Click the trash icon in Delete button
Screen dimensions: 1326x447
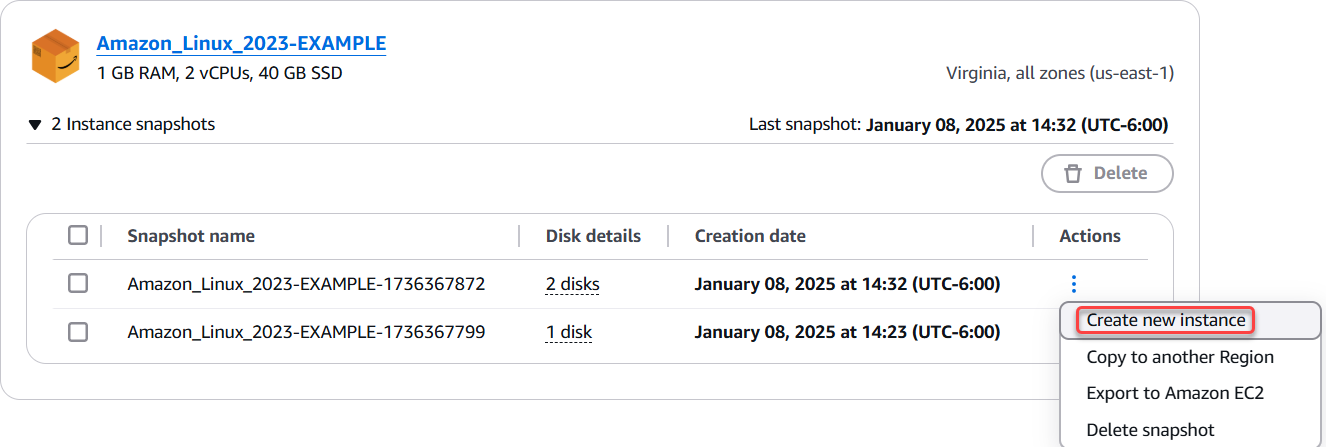(x=1073, y=173)
